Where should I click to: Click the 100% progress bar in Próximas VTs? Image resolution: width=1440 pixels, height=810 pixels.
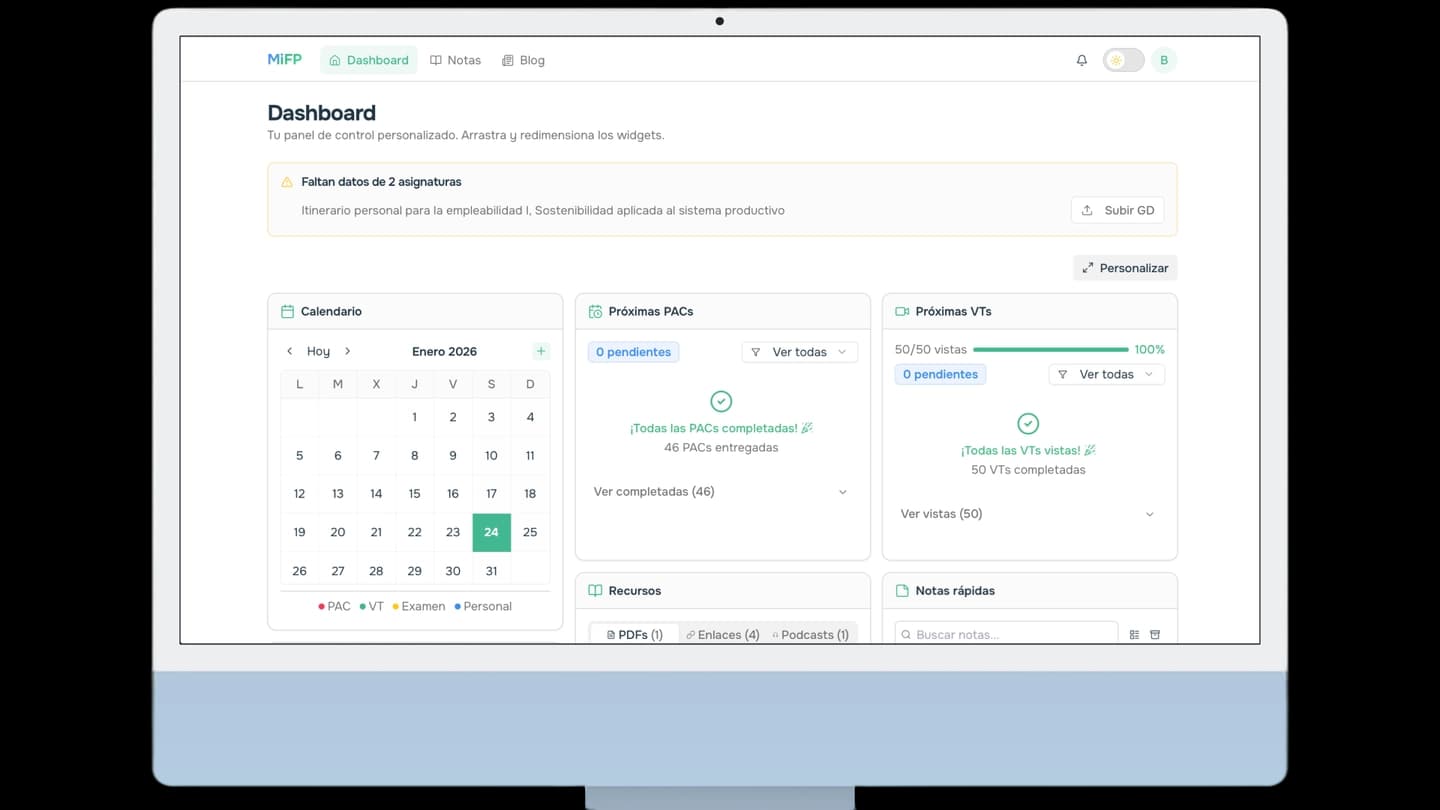[1050, 349]
